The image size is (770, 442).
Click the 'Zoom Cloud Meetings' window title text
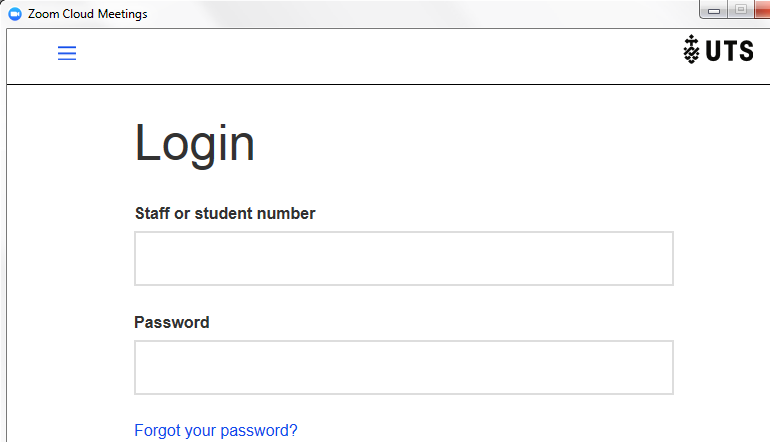click(x=88, y=14)
